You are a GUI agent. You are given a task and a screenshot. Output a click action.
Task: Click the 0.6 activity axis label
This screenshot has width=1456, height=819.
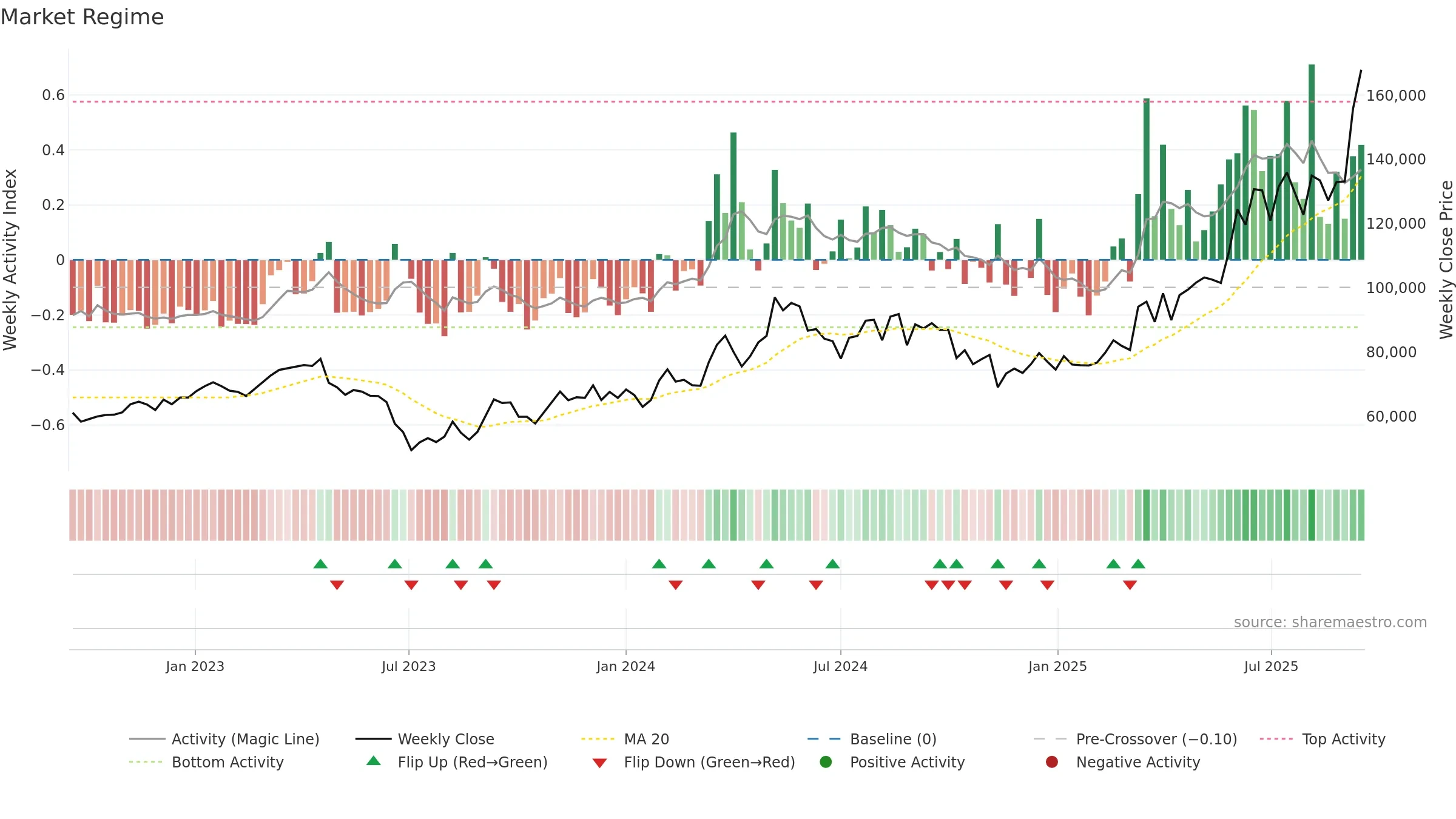pos(53,95)
